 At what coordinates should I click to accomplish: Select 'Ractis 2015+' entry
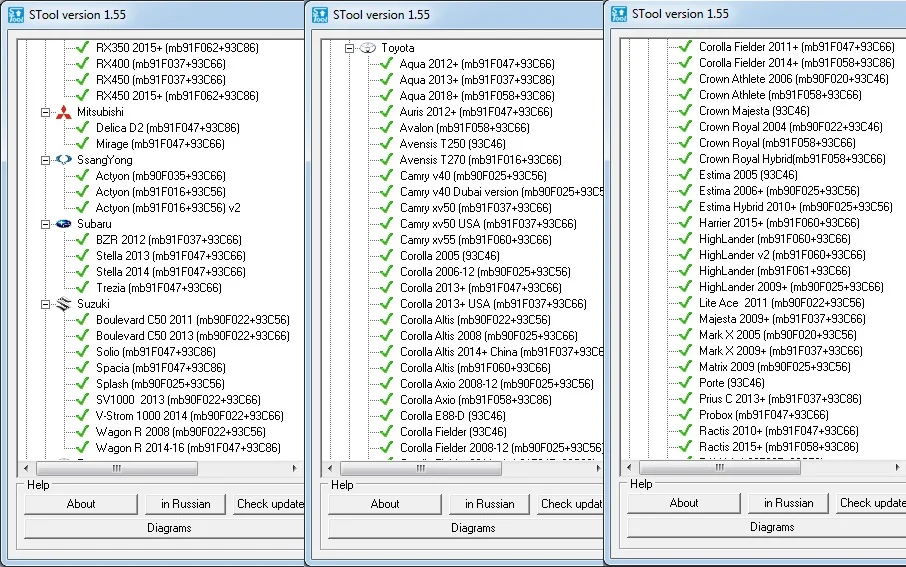(779, 447)
